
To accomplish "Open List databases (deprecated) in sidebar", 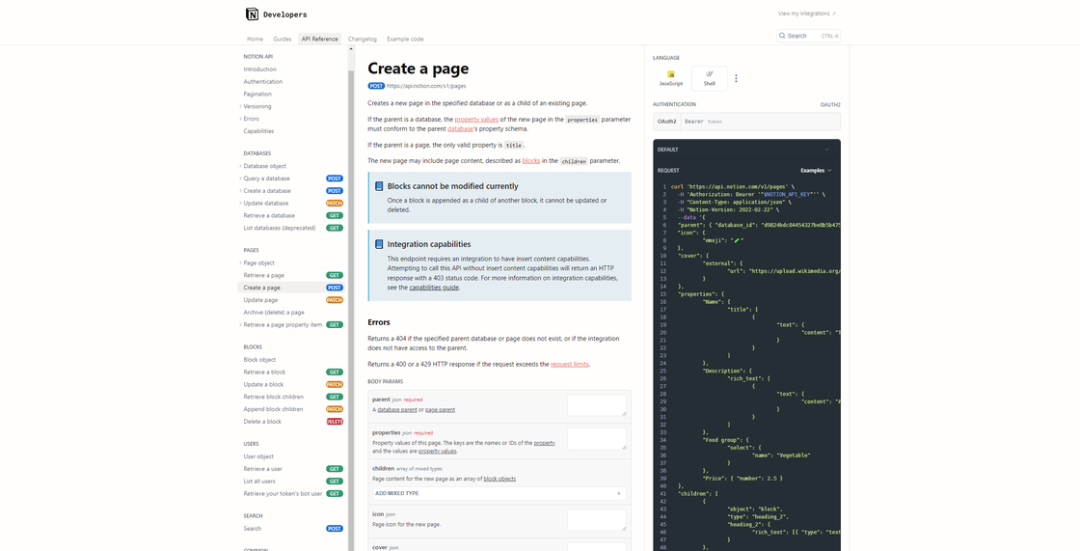I will (x=279, y=228).
